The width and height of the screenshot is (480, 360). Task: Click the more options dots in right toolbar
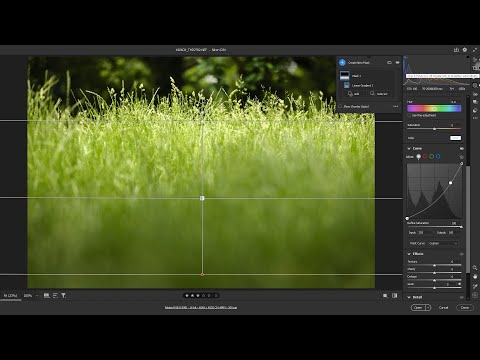pos(475,118)
